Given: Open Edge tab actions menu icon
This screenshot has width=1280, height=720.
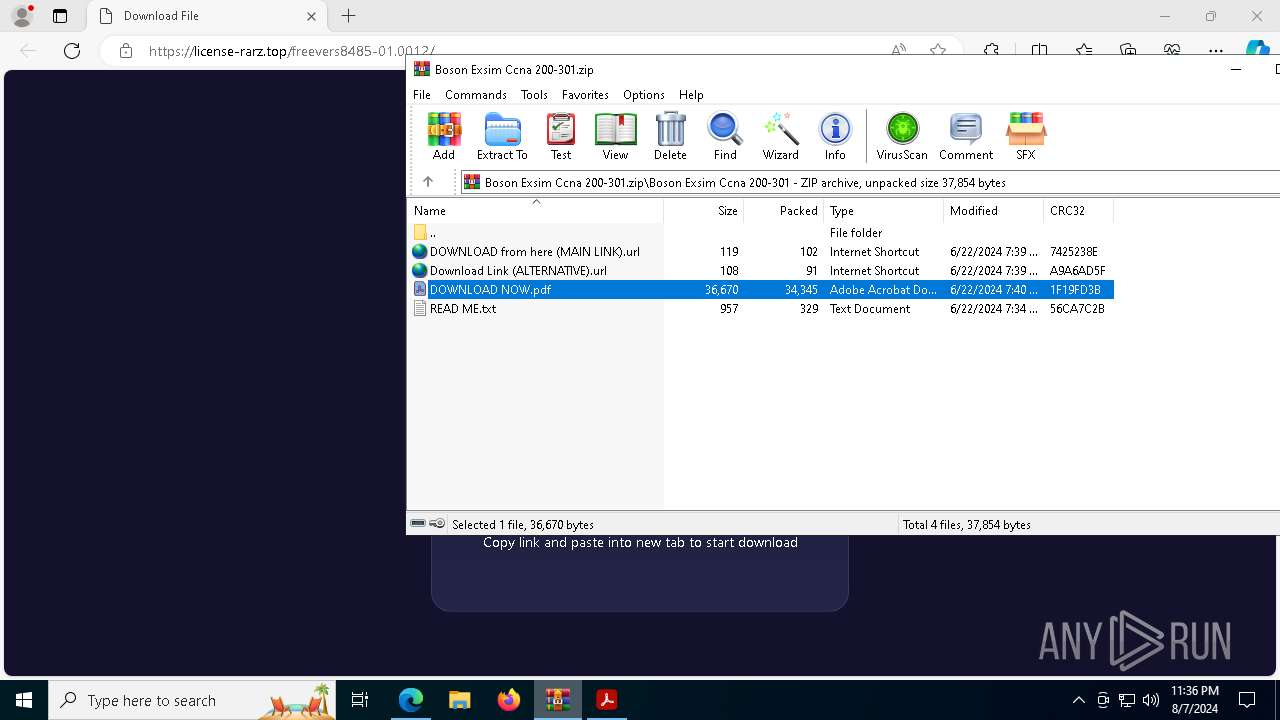Looking at the screenshot, I should point(60,16).
